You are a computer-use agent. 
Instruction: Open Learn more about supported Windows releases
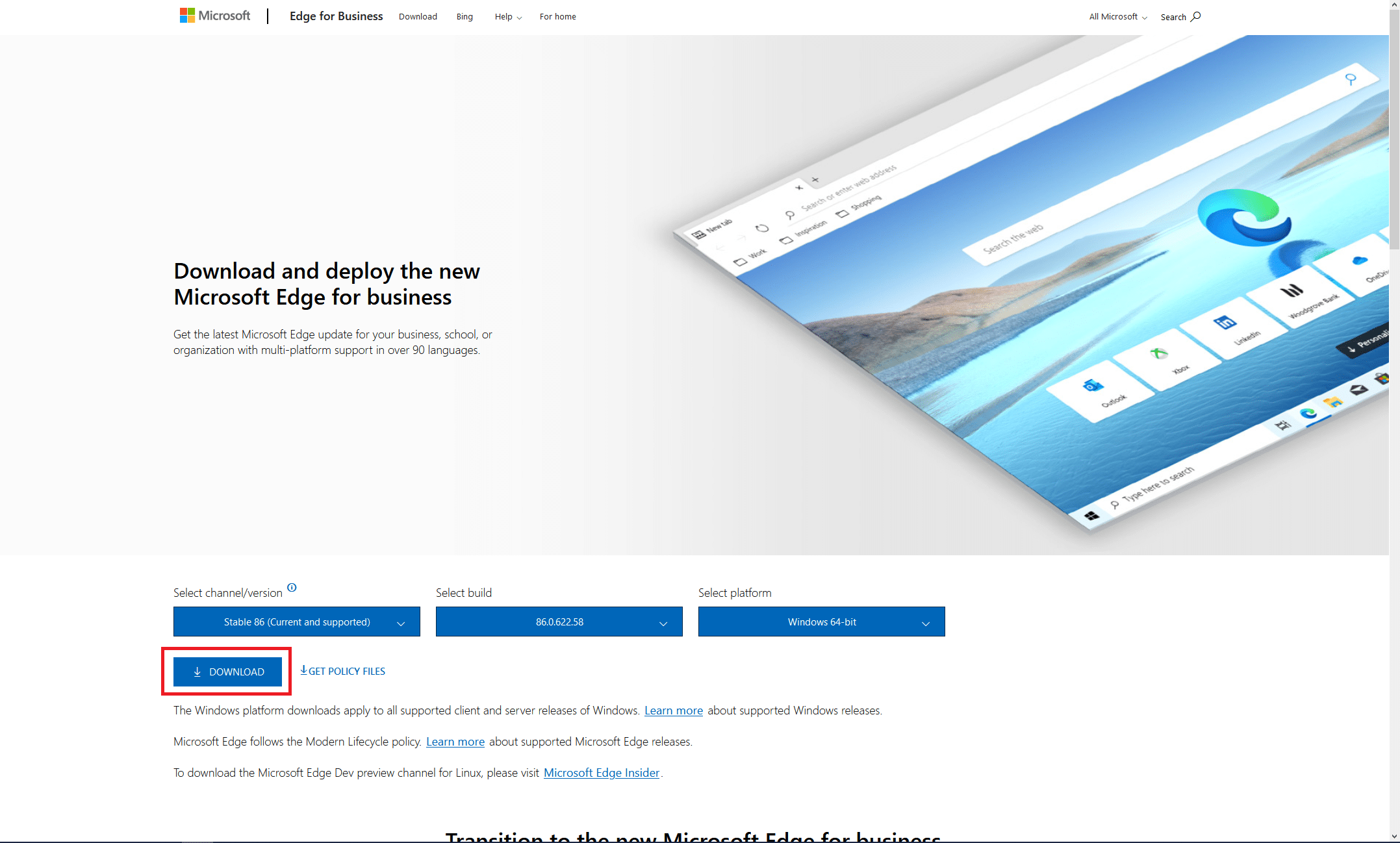pyautogui.click(x=674, y=711)
